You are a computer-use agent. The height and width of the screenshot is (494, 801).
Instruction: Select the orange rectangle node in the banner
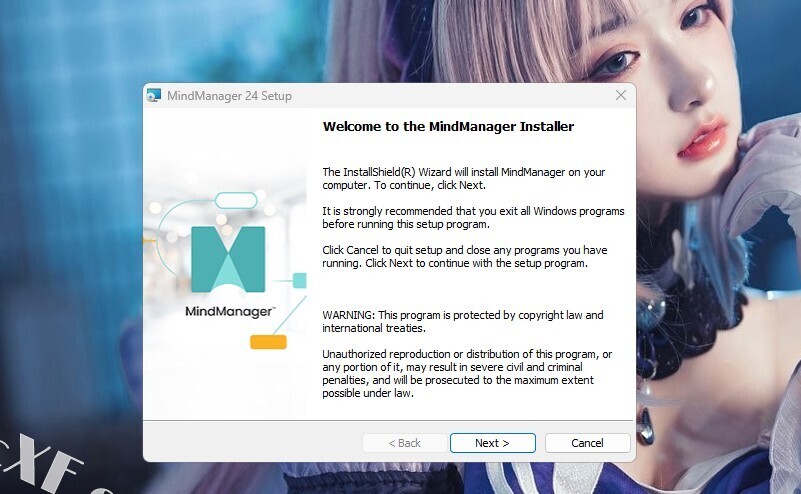268,342
